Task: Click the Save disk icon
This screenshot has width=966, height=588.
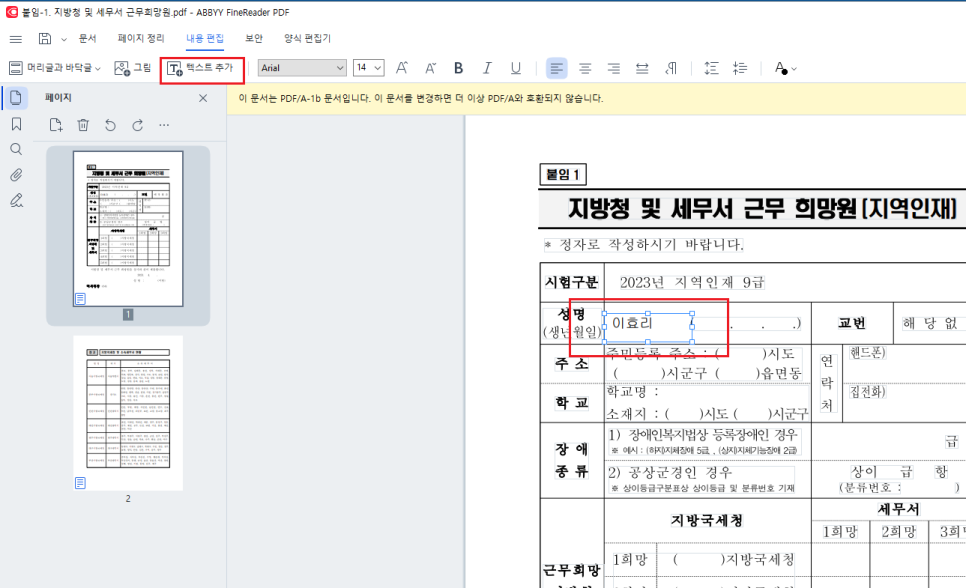Action: click(45, 39)
